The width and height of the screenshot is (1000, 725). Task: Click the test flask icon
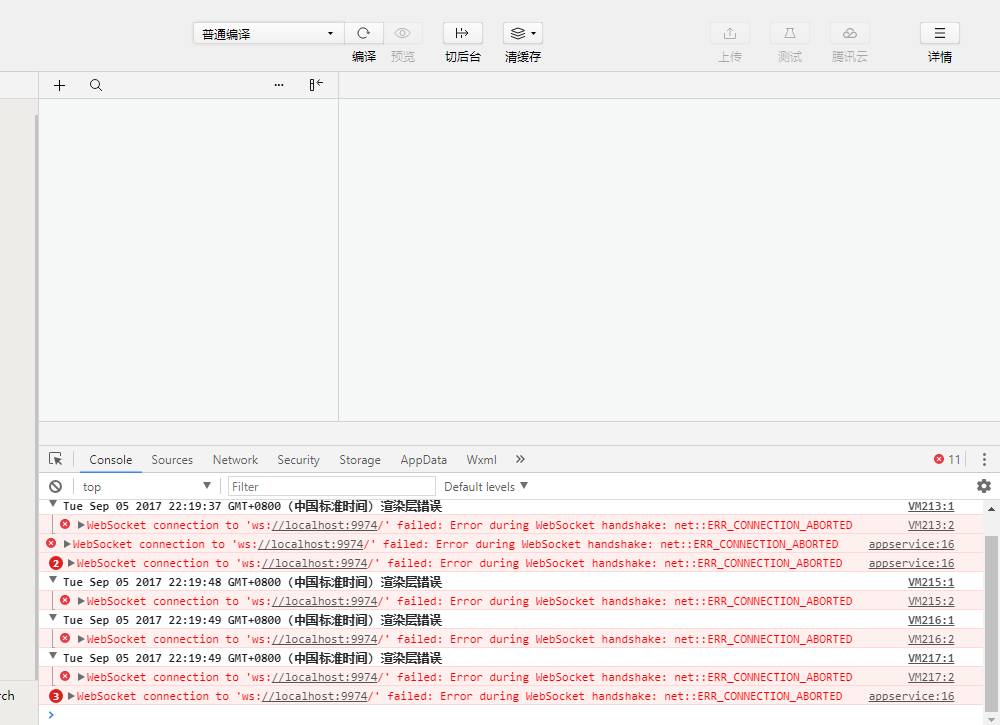[x=790, y=33]
